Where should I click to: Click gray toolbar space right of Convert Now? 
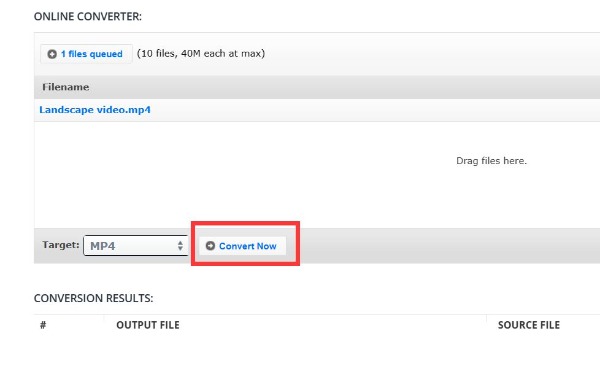(450, 246)
